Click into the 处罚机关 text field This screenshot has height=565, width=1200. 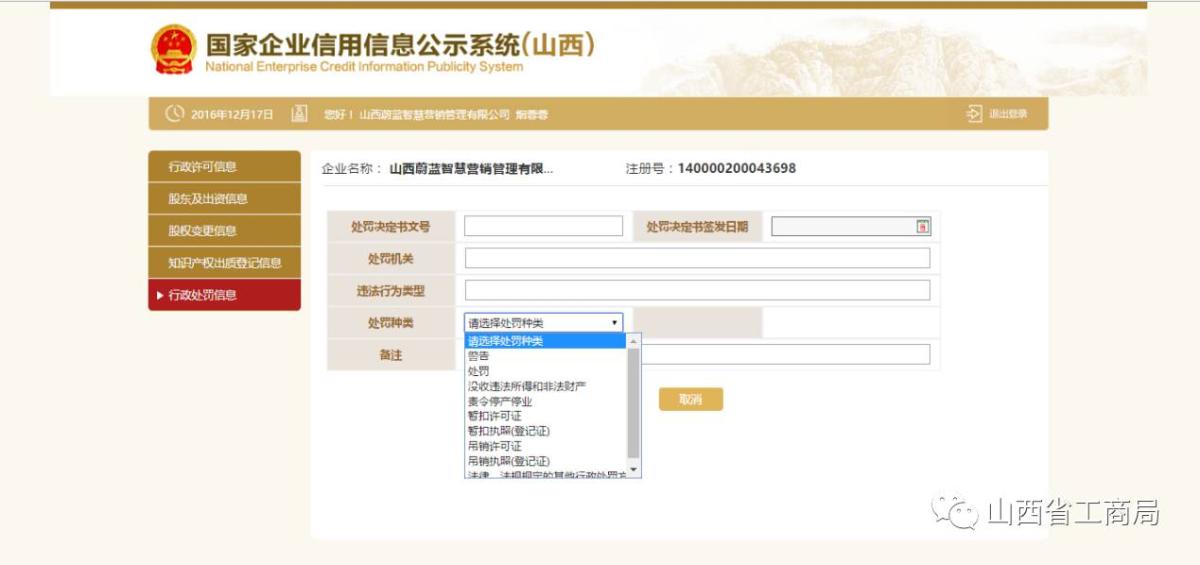click(x=697, y=258)
